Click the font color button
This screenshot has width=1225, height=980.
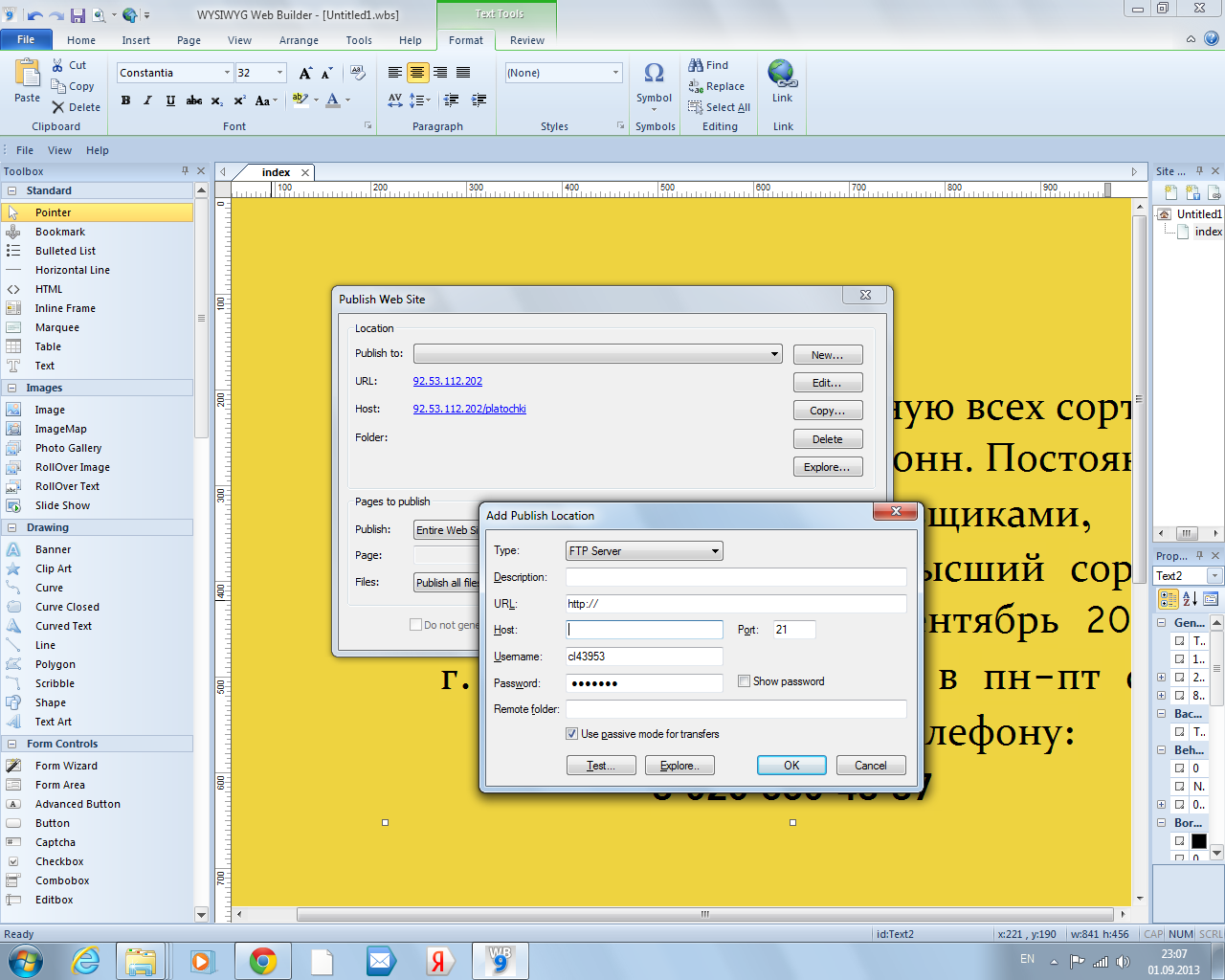pyautogui.click(x=332, y=100)
